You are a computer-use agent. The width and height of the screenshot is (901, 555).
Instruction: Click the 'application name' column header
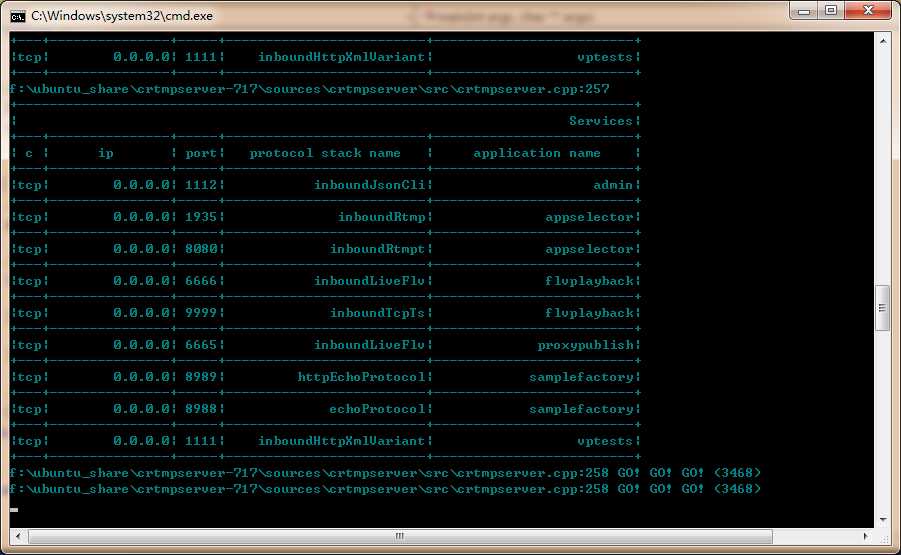tap(537, 153)
